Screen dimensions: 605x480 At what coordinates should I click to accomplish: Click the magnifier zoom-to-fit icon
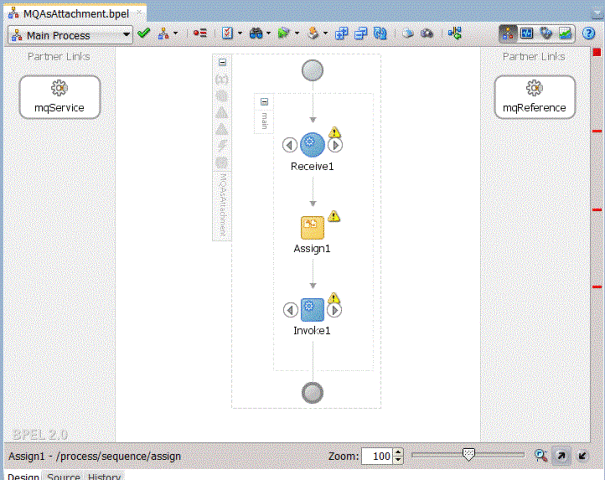click(x=541, y=456)
